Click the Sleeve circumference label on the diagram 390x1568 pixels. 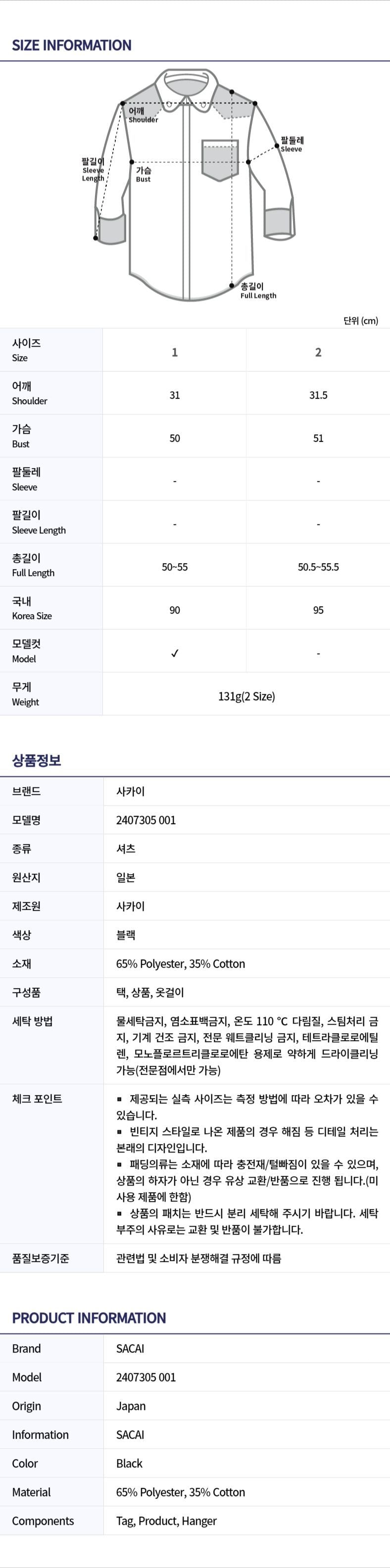[292, 144]
